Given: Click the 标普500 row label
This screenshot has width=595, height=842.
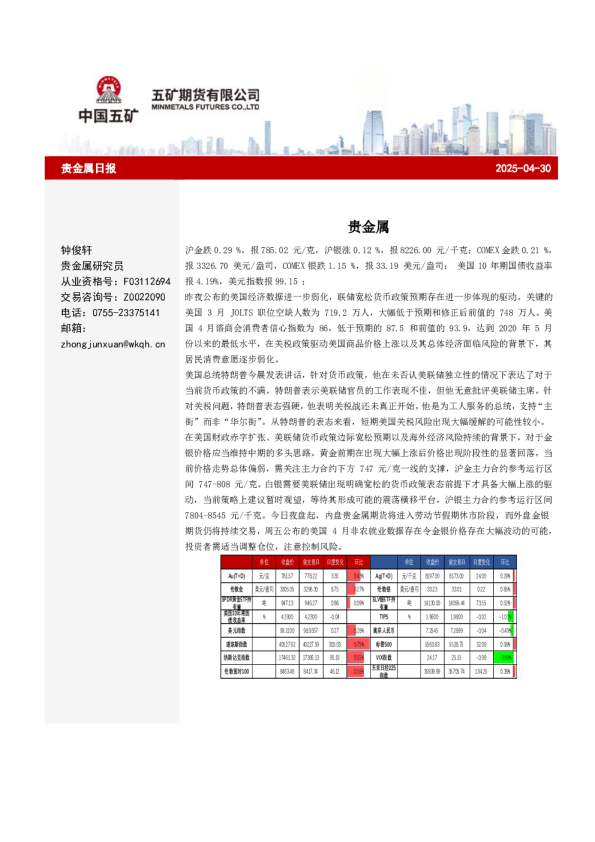Looking at the screenshot, I should pos(384,644).
